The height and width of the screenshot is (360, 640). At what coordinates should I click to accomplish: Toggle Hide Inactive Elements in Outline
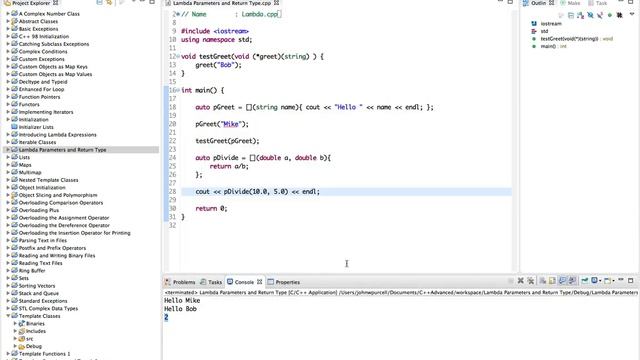620,15
